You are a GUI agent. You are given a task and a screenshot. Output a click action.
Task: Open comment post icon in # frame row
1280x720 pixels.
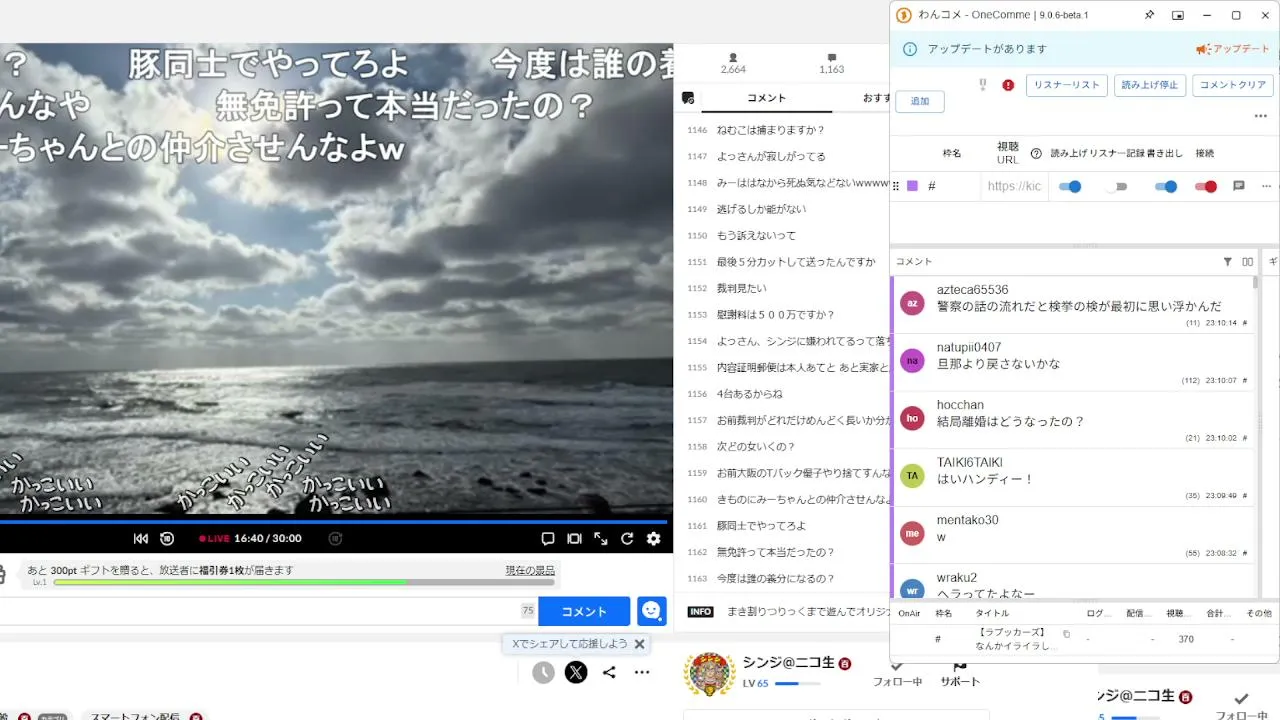[x=1239, y=186]
